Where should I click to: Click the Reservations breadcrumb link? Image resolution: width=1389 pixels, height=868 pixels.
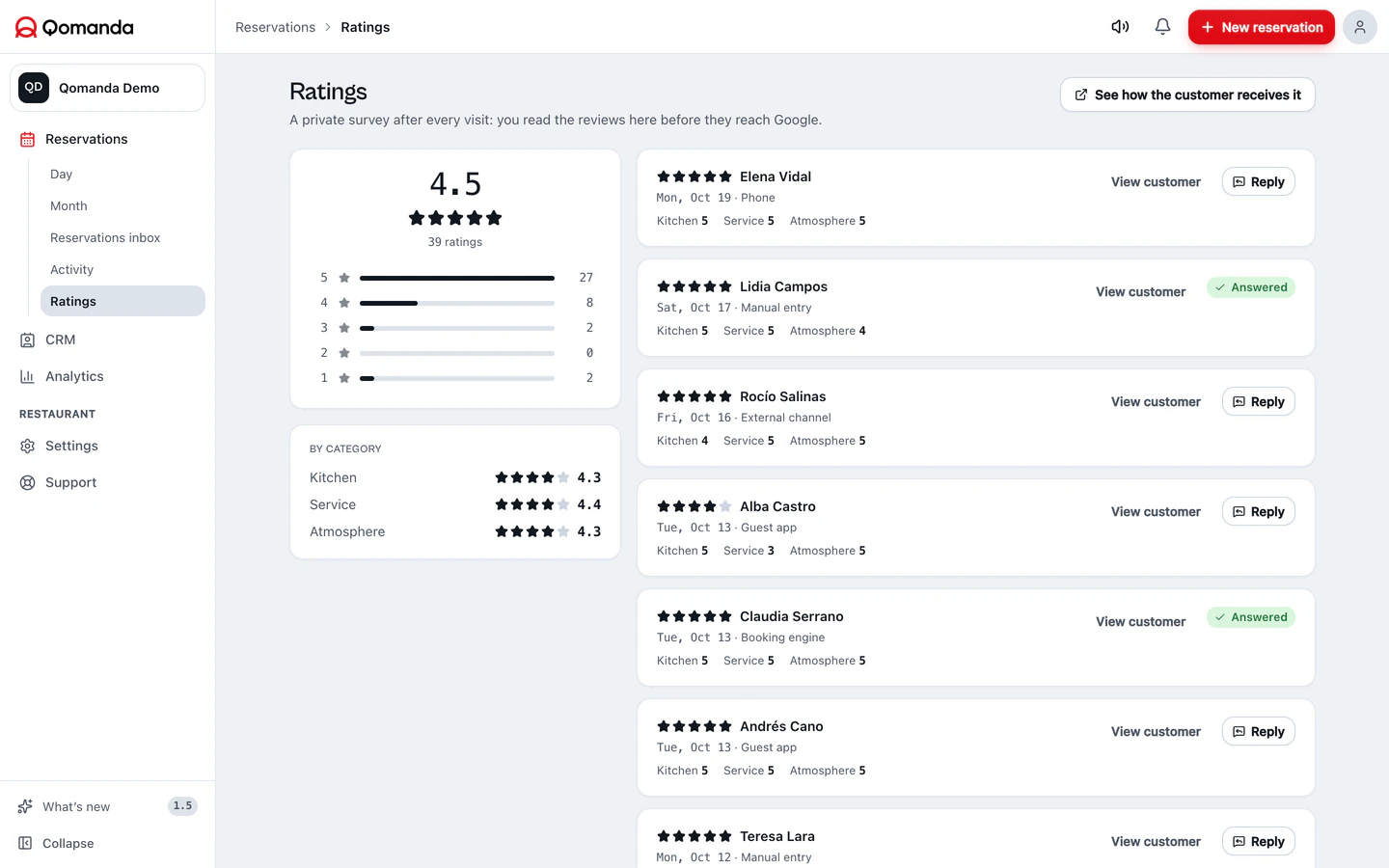275,27
